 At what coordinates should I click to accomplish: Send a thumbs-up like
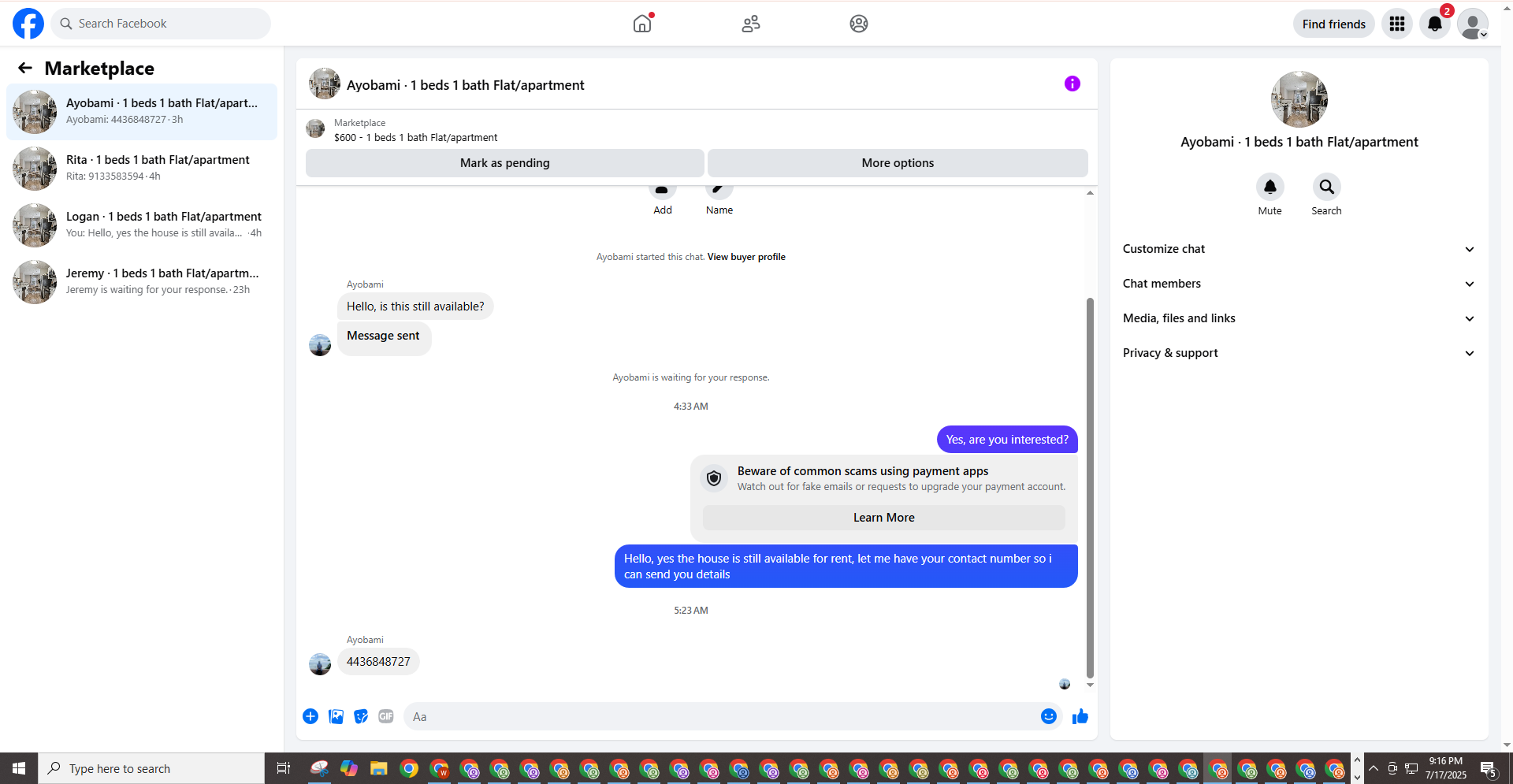tap(1080, 716)
